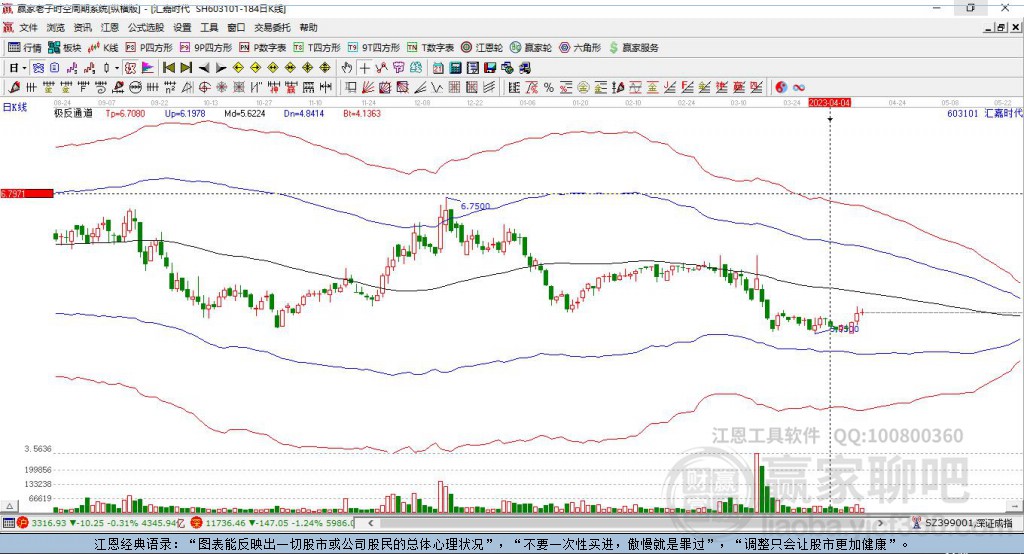Toggle the crosshair cursor mode
Screen dimensions: 1024x554
(364, 67)
